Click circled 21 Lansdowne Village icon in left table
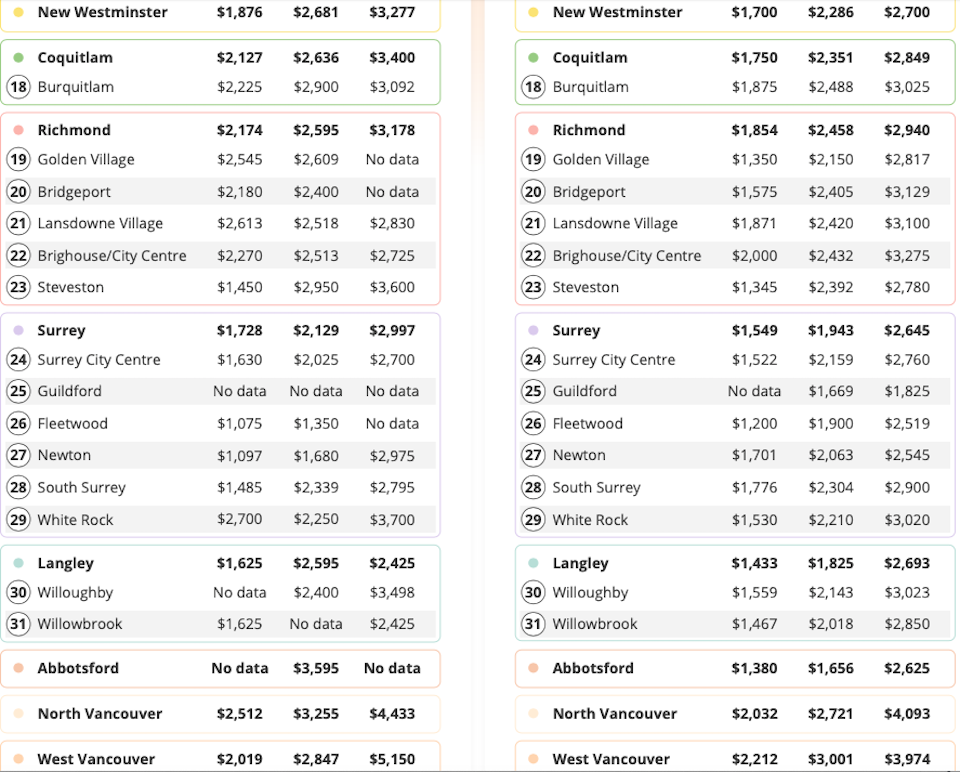The width and height of the screenshot is (960, 772). click(x=18, y=223)
